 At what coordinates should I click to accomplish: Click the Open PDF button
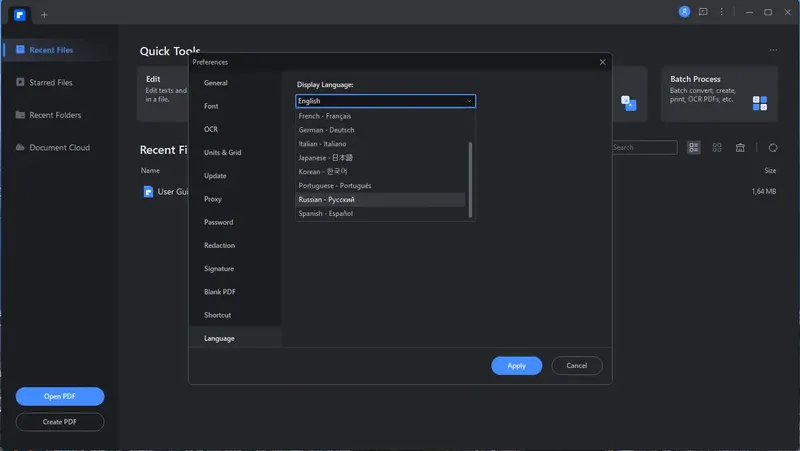[x=60, y=396]
